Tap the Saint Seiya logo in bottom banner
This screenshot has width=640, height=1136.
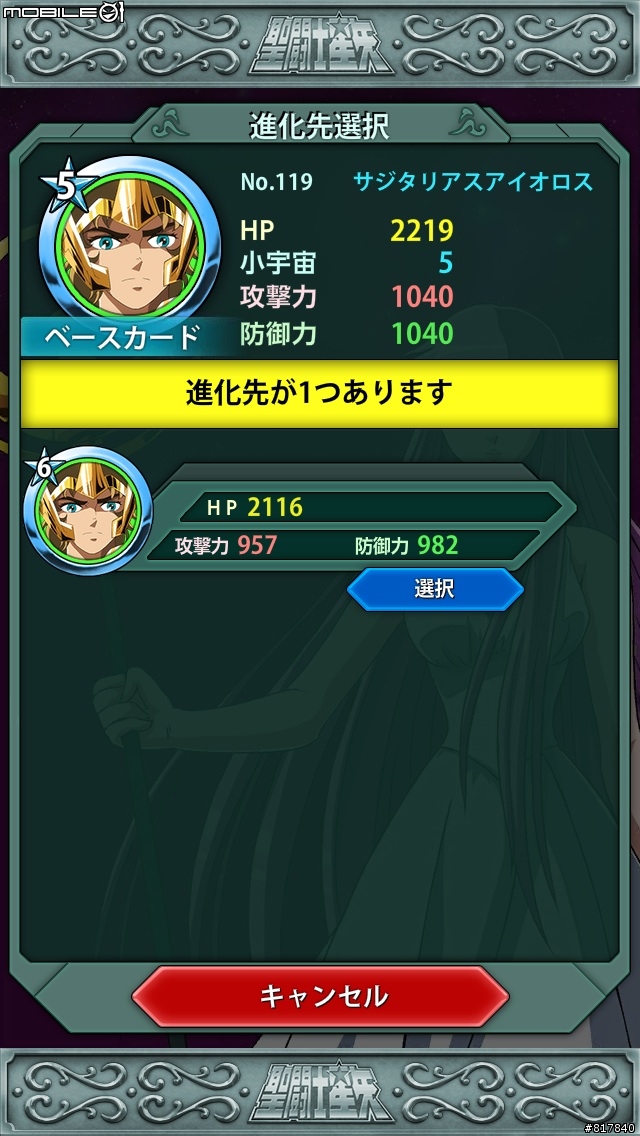click(x=321, y=1092)
